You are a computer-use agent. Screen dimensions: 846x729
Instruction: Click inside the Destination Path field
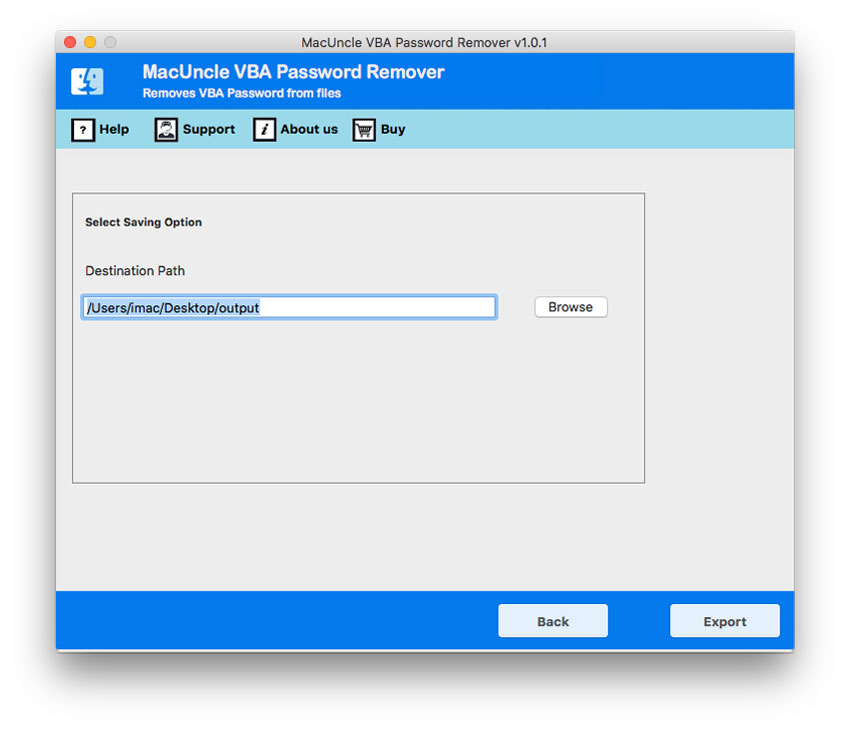[288, 307]
